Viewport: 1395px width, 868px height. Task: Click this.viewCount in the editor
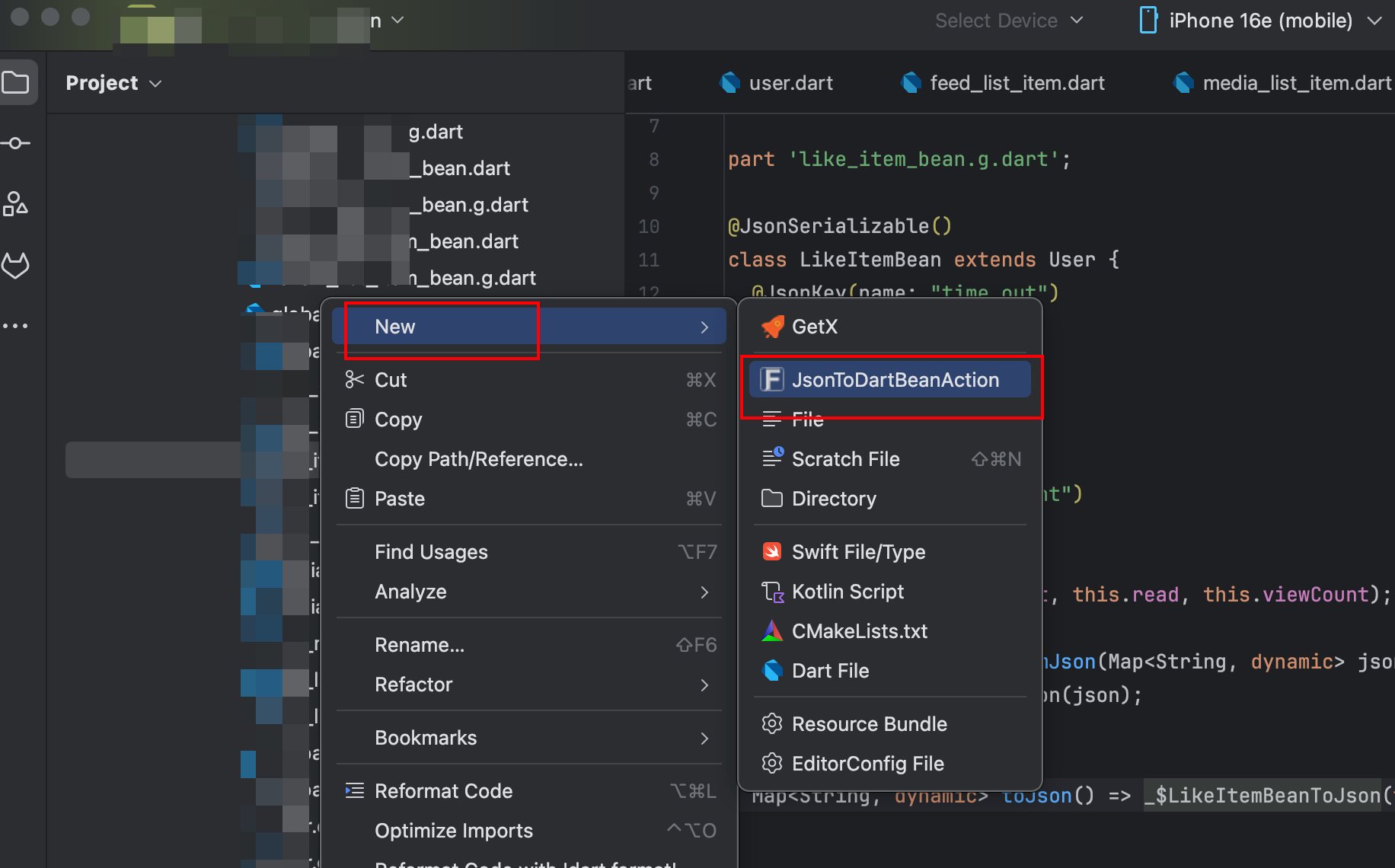click(1286, 595)
